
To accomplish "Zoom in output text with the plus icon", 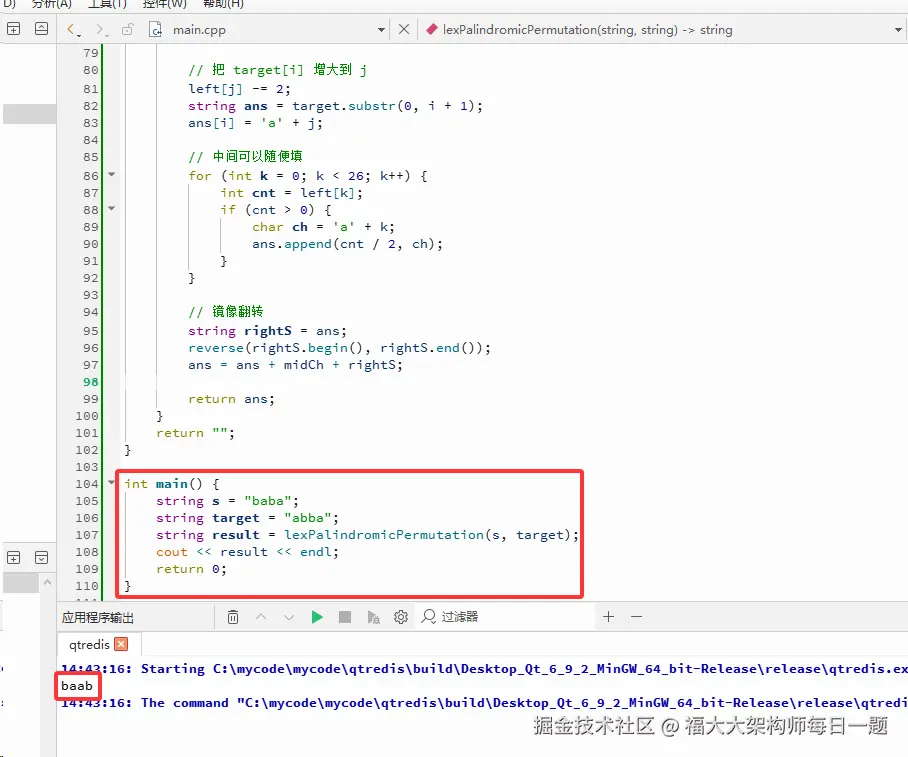I will click(608, 617).
